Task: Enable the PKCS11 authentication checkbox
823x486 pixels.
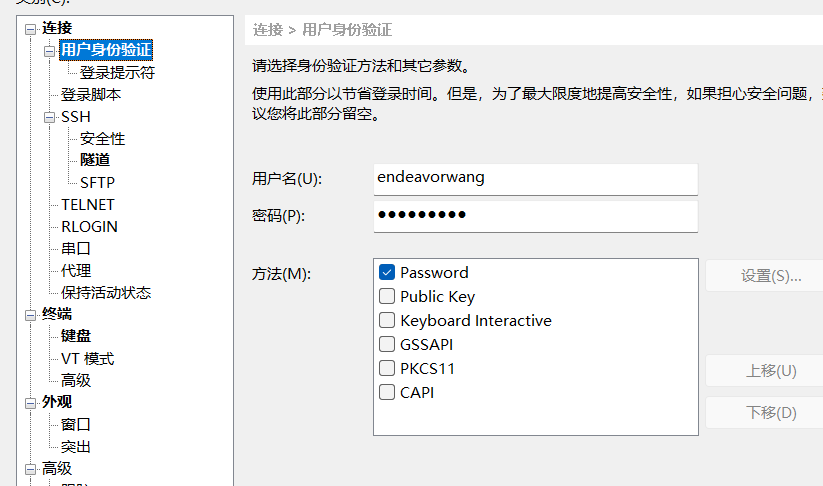Action: pos(387,368)
